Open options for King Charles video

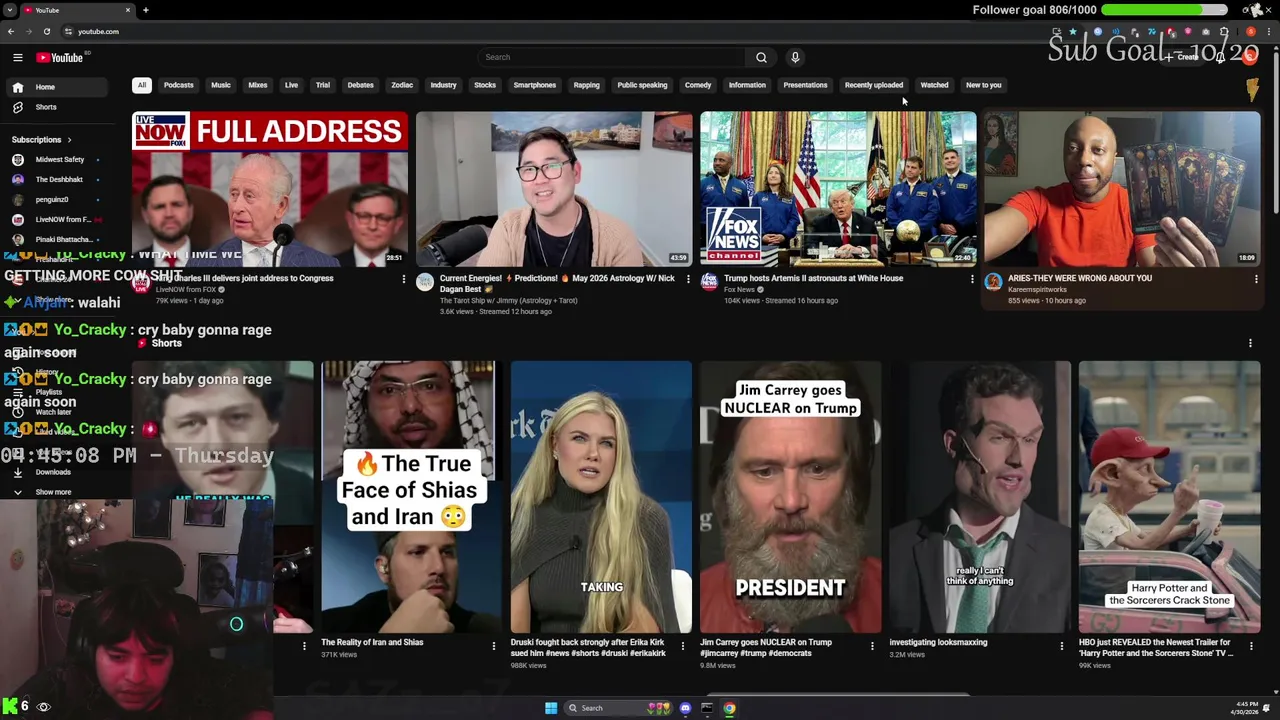tap(404, 279)
